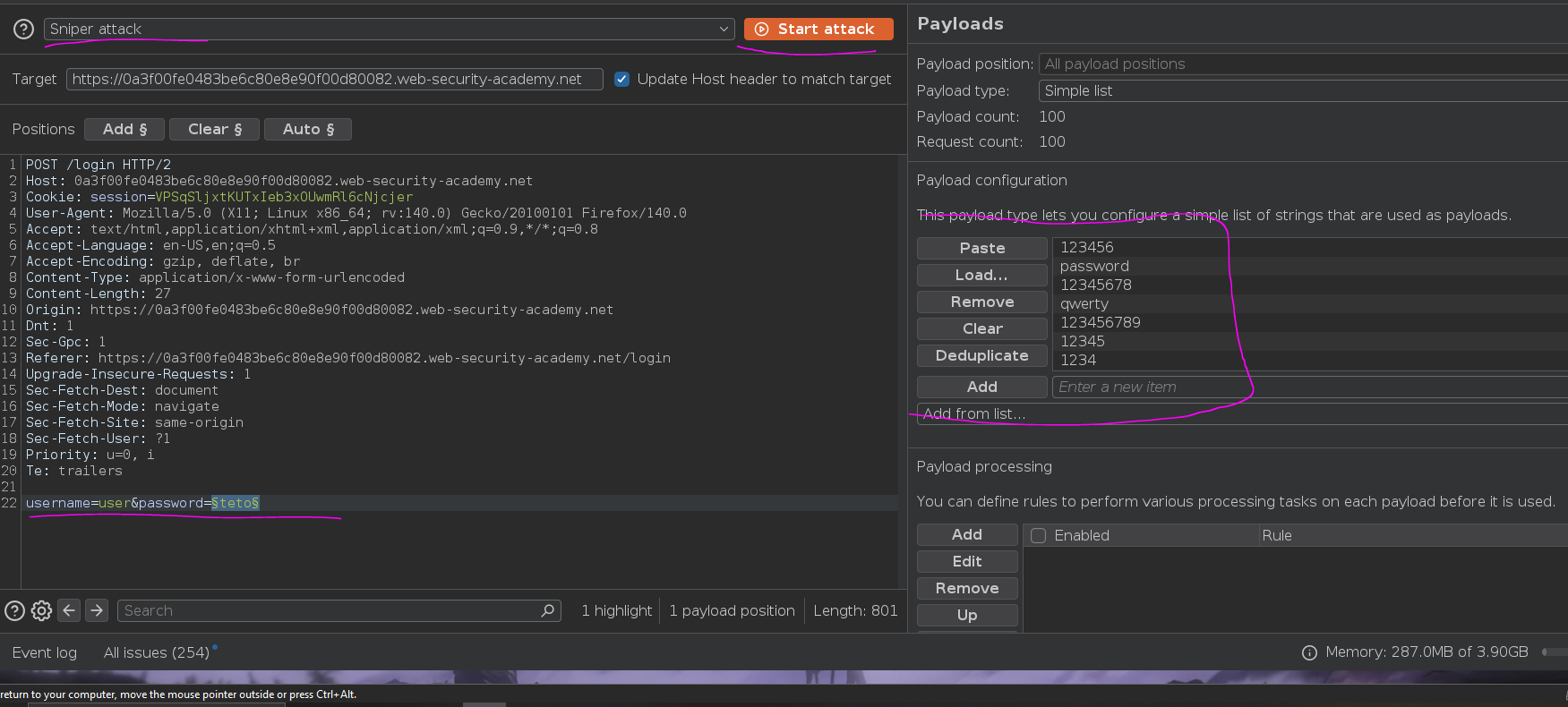Open the Add from list dropdown
Image resolution: width=1568 pixels, height=707 pixels.
[x=1242, y=413]
